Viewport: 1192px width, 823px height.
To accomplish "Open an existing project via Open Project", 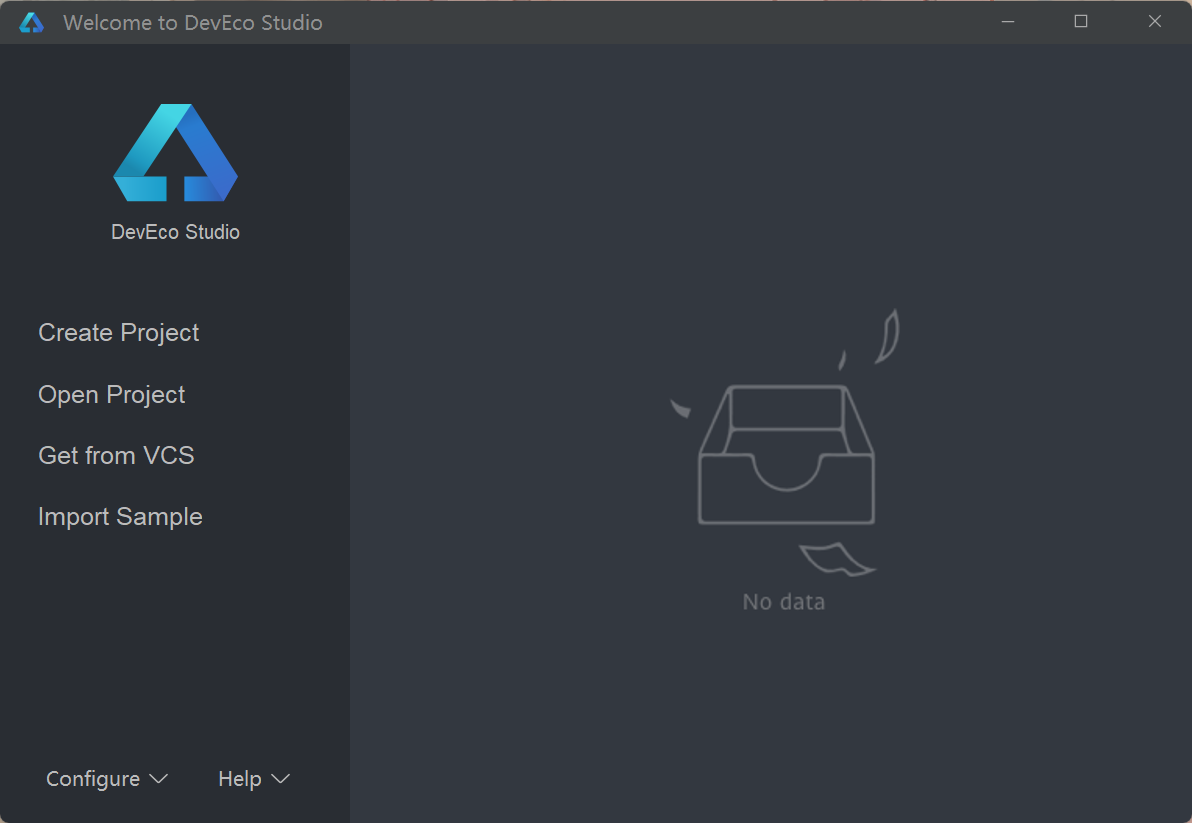I will [112, 395].
